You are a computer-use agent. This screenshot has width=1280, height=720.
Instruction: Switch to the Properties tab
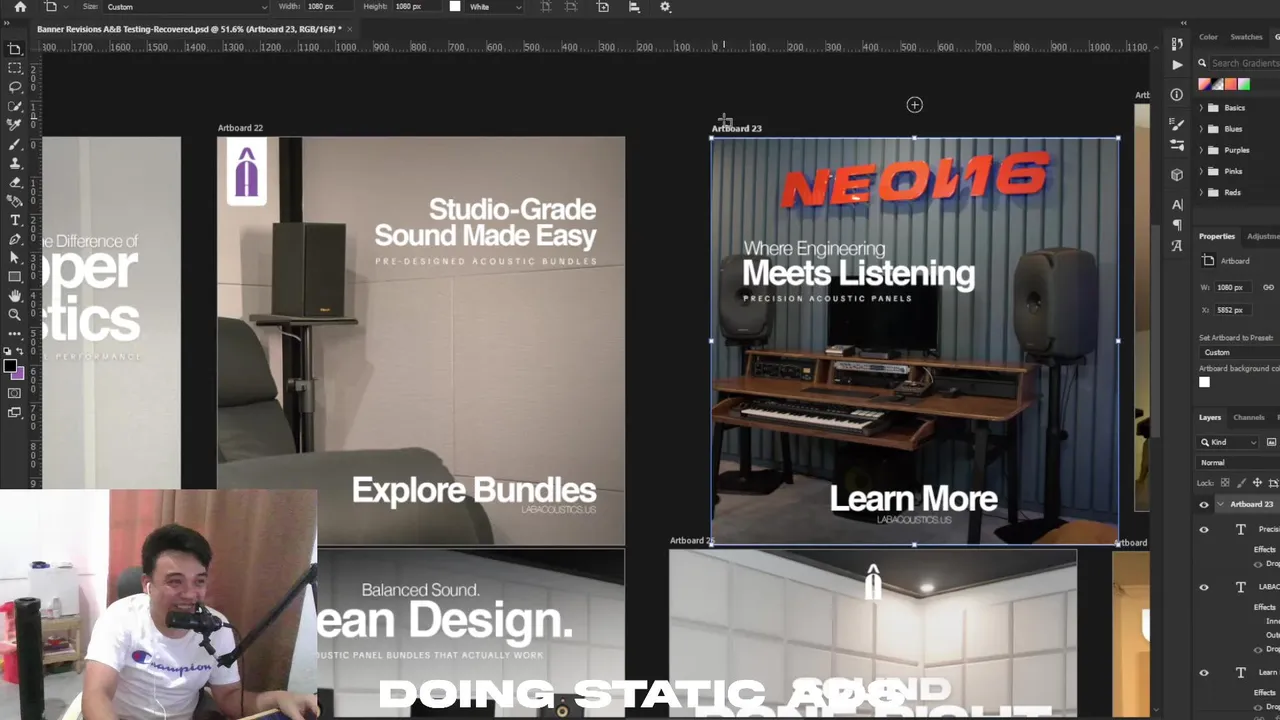coord(1217,236)
